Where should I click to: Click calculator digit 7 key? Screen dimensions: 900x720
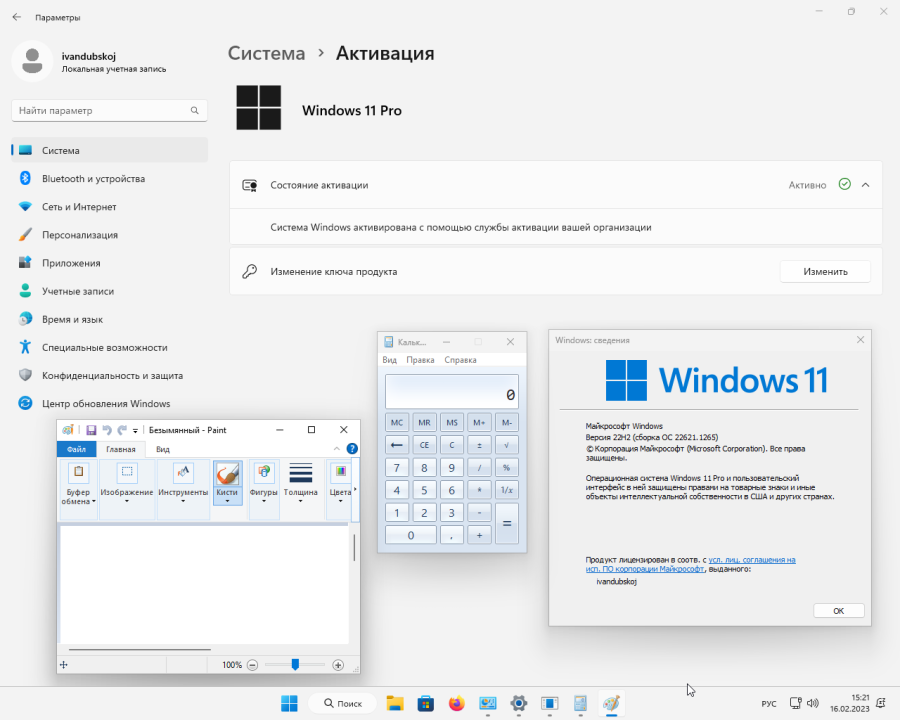coord(397,467)
